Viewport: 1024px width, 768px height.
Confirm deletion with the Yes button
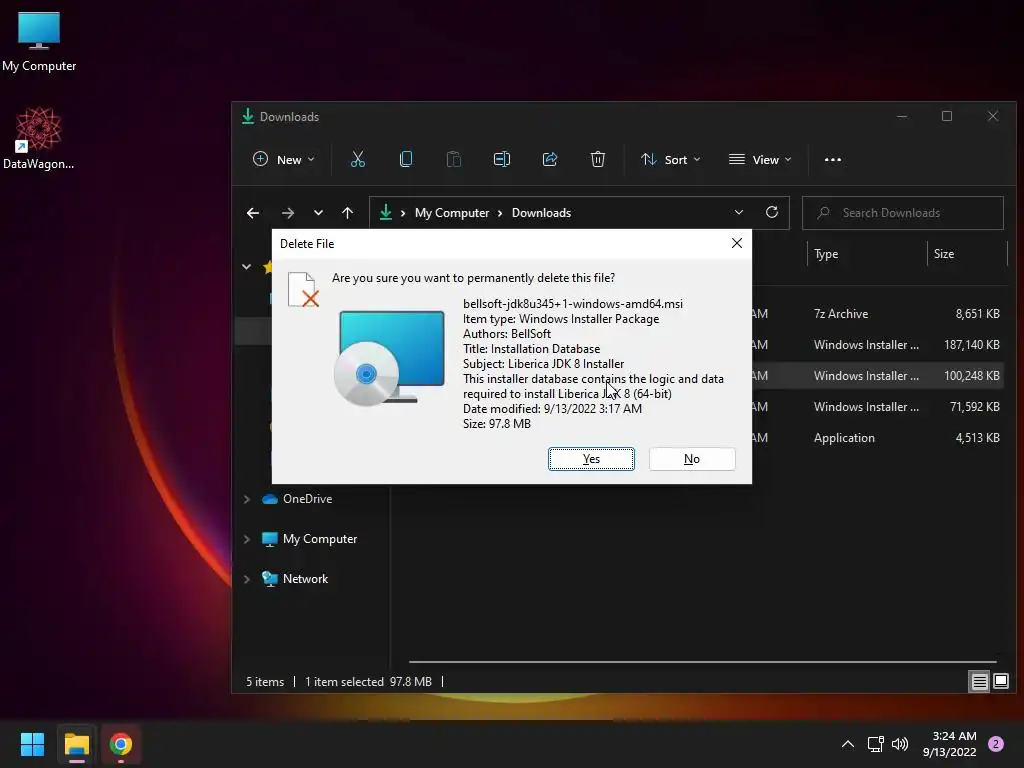pyautogui.click(x=591, y=458)
